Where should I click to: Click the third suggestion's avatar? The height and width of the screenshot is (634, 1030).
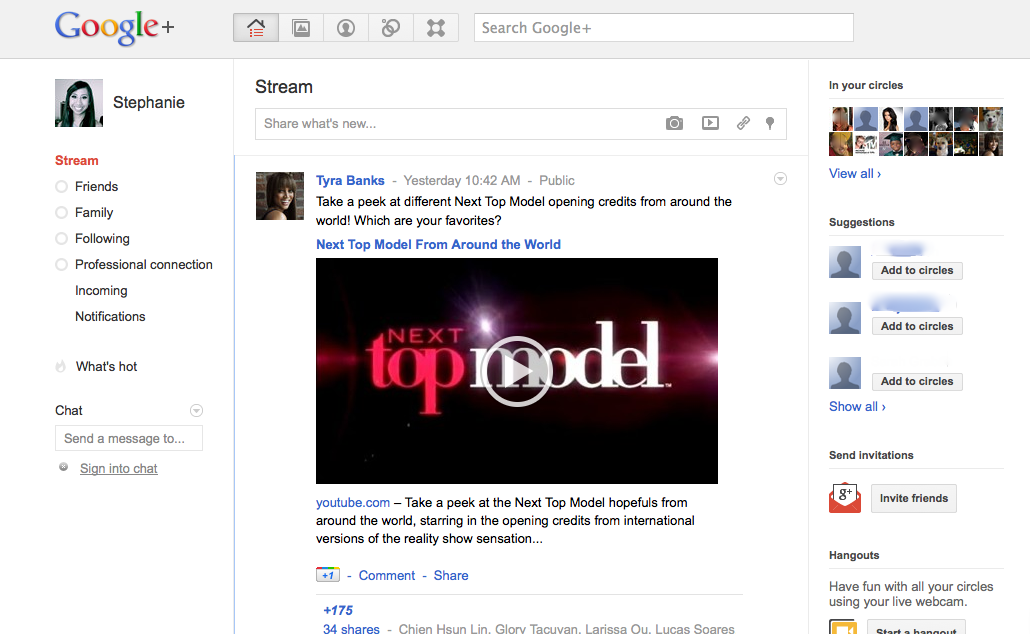[845, 373]
